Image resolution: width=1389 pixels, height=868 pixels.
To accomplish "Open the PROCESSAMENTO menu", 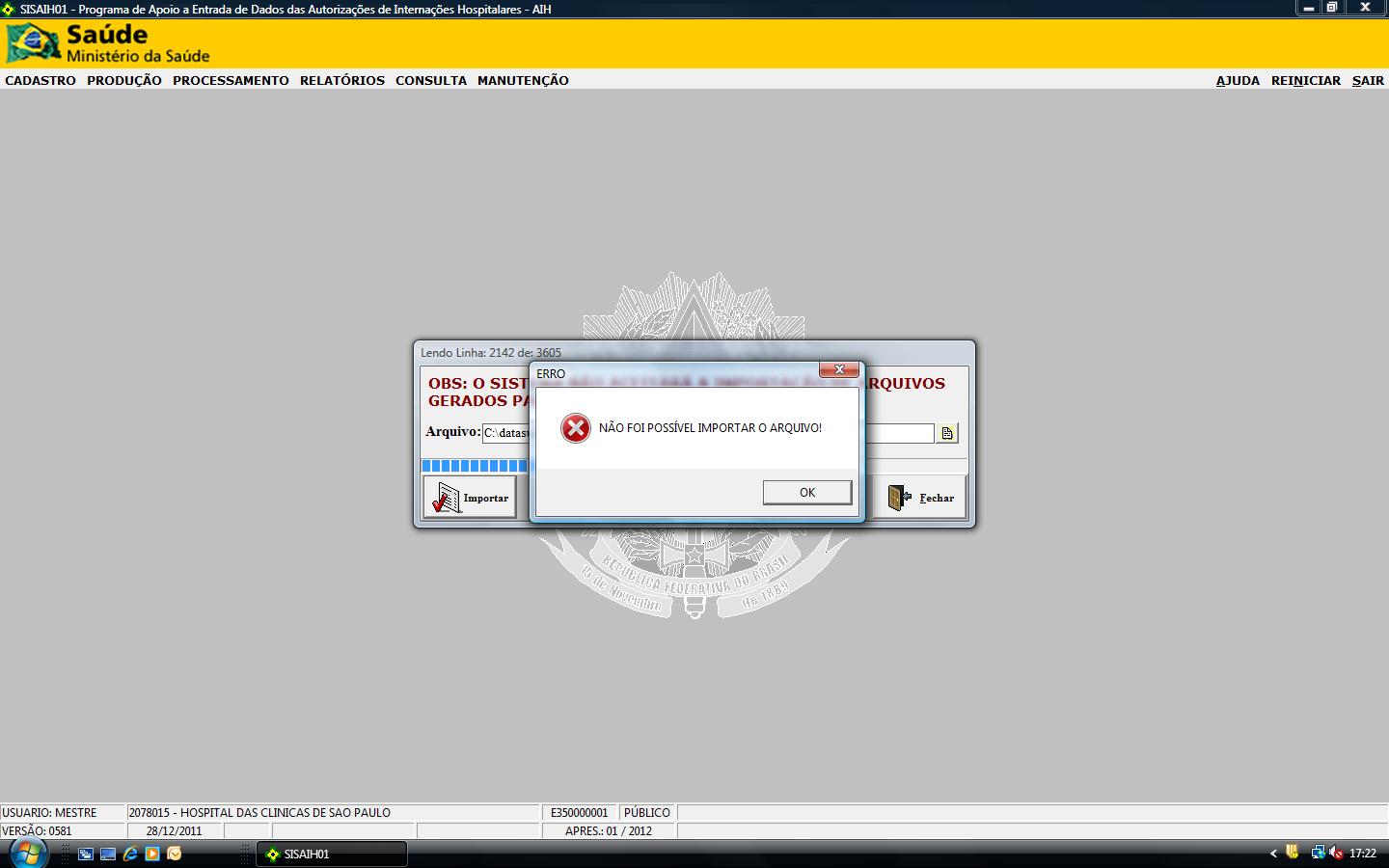I will coord(231,80).
